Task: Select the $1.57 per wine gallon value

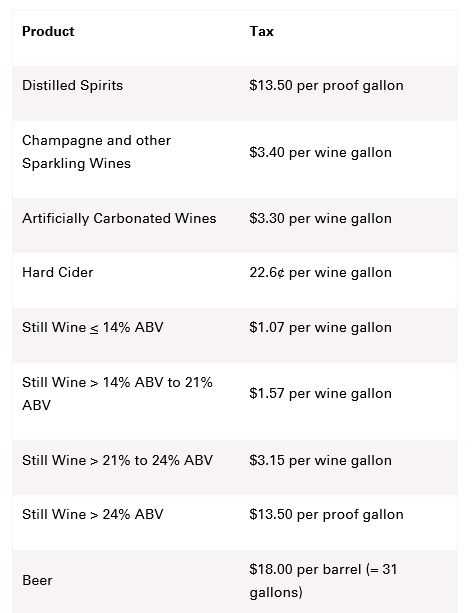Action: (x=320, y=393)
